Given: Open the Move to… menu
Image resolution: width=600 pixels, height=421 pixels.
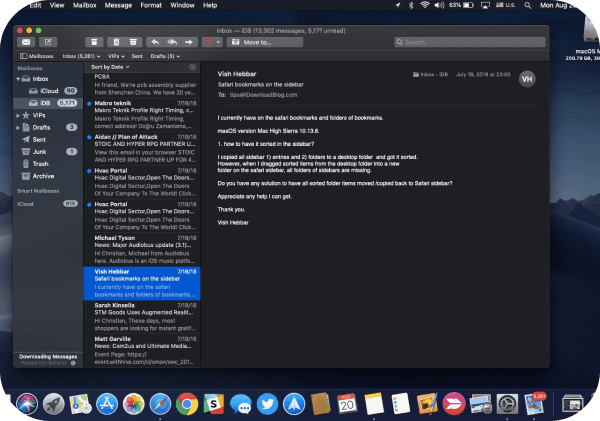Looking at the screenshot, I should point(265,42).
